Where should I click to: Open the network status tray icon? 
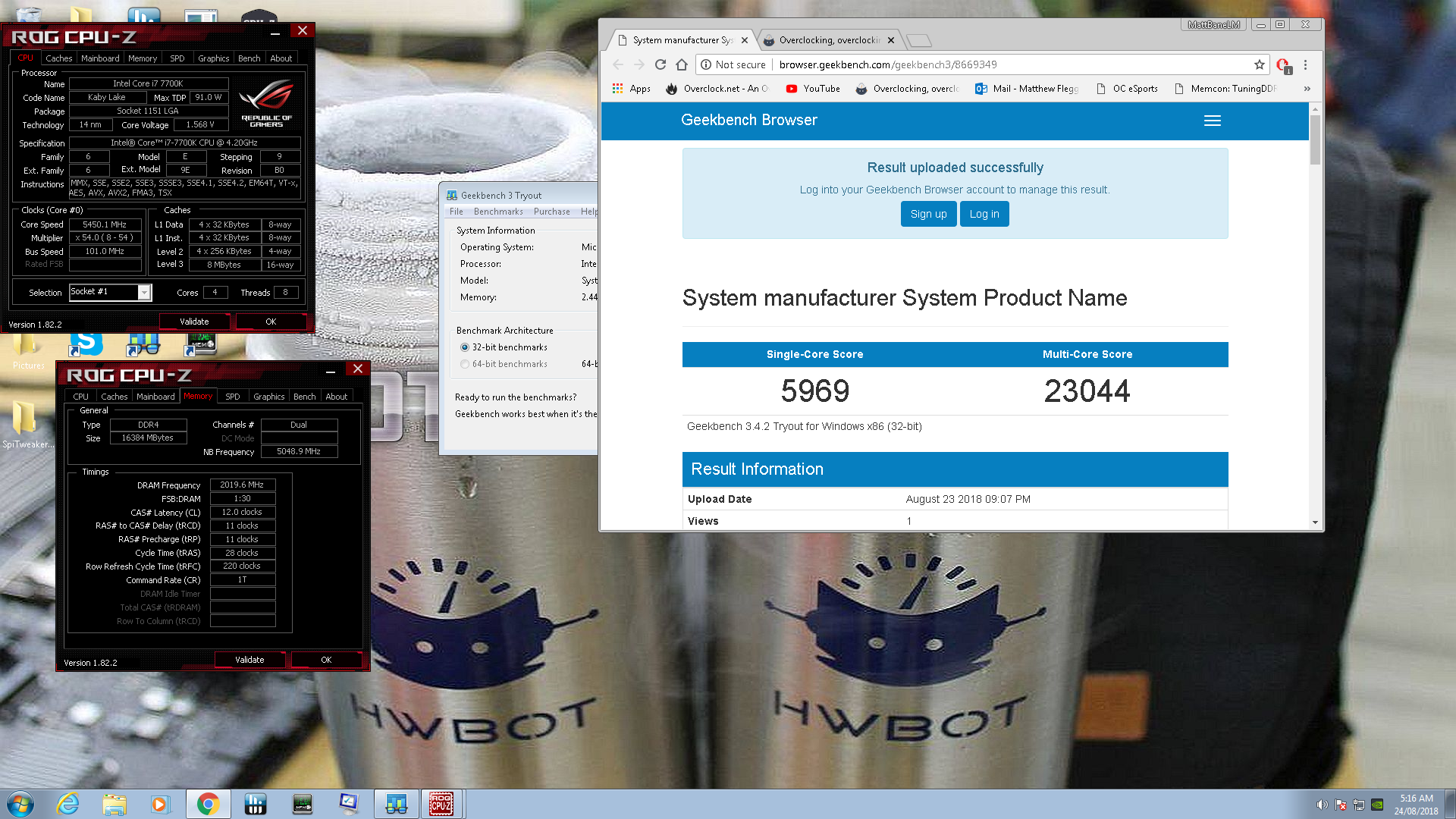click(1359, 805)
